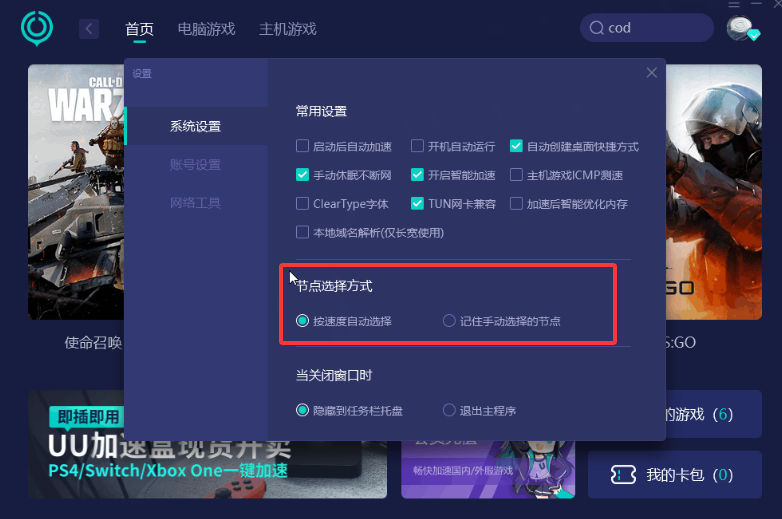Disable TUN网卡兼容 option
Screen dimensions: 782x519
[x=417, y=203]
